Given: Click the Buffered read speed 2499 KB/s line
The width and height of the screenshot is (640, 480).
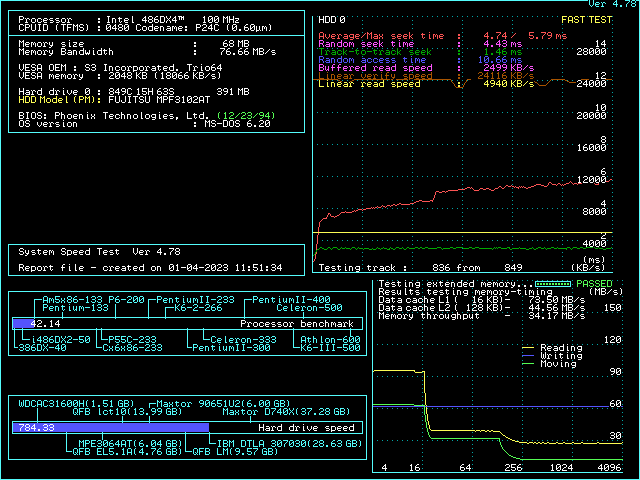Looking at the screenshot, I should [426, 68].
